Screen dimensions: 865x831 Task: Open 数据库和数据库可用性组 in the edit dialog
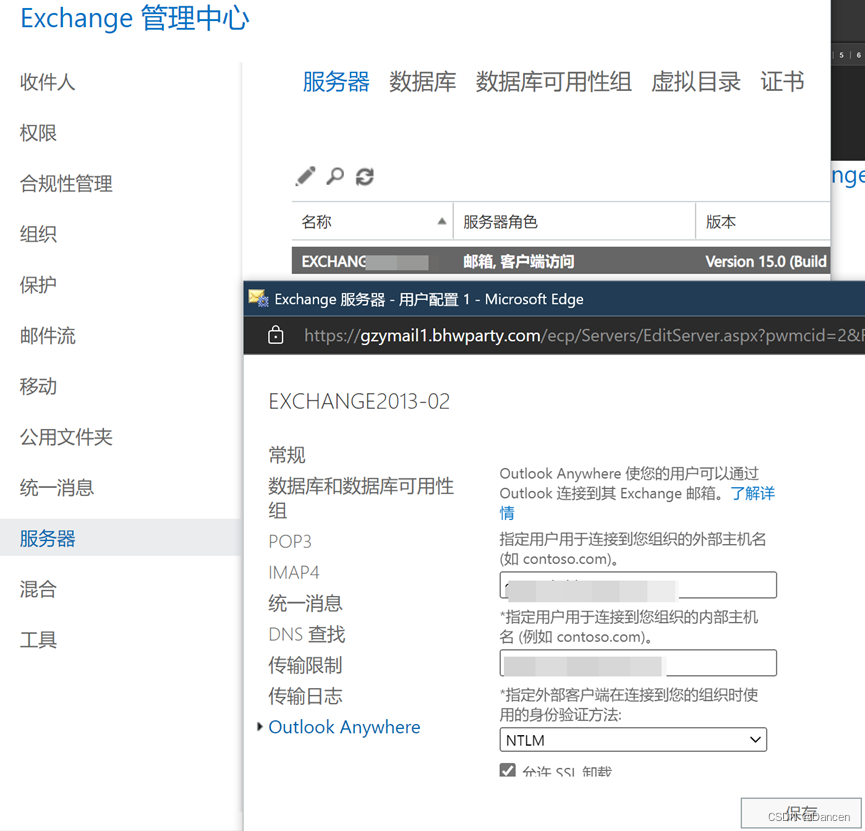pos(361,498)
